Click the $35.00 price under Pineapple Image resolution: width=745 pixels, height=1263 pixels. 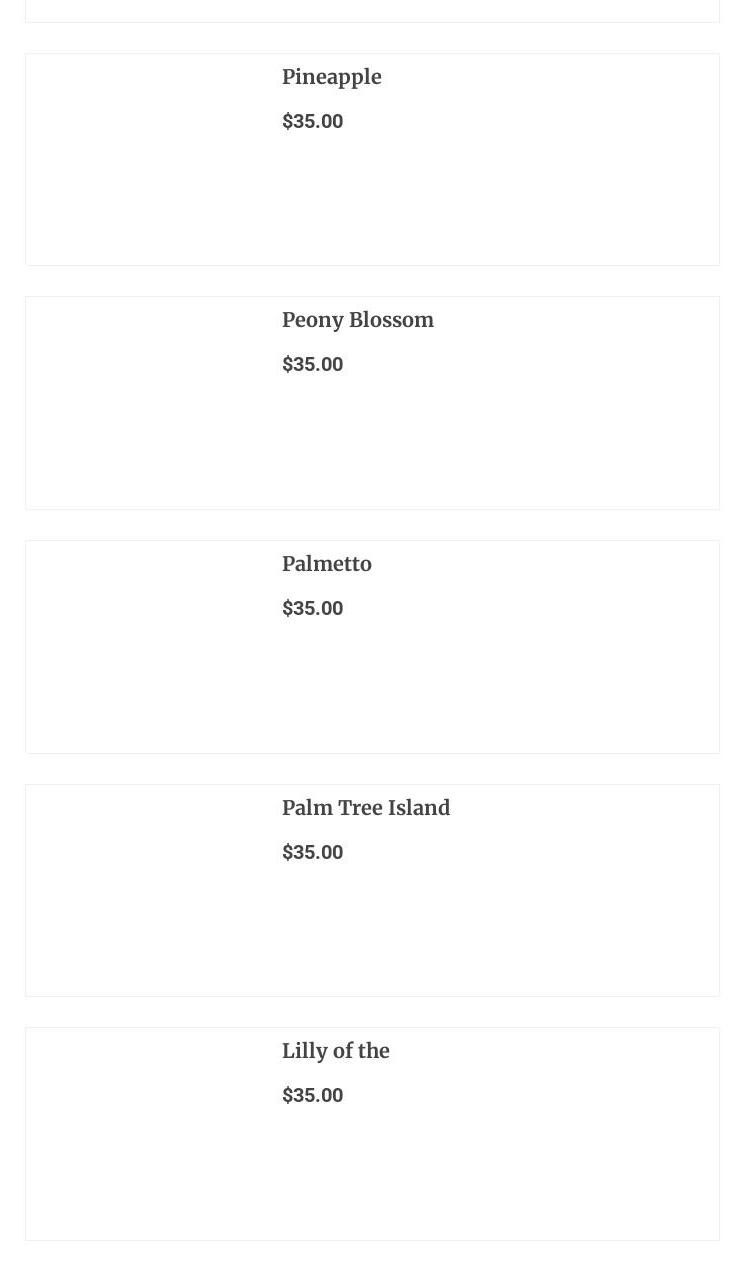tap(312, 121)
